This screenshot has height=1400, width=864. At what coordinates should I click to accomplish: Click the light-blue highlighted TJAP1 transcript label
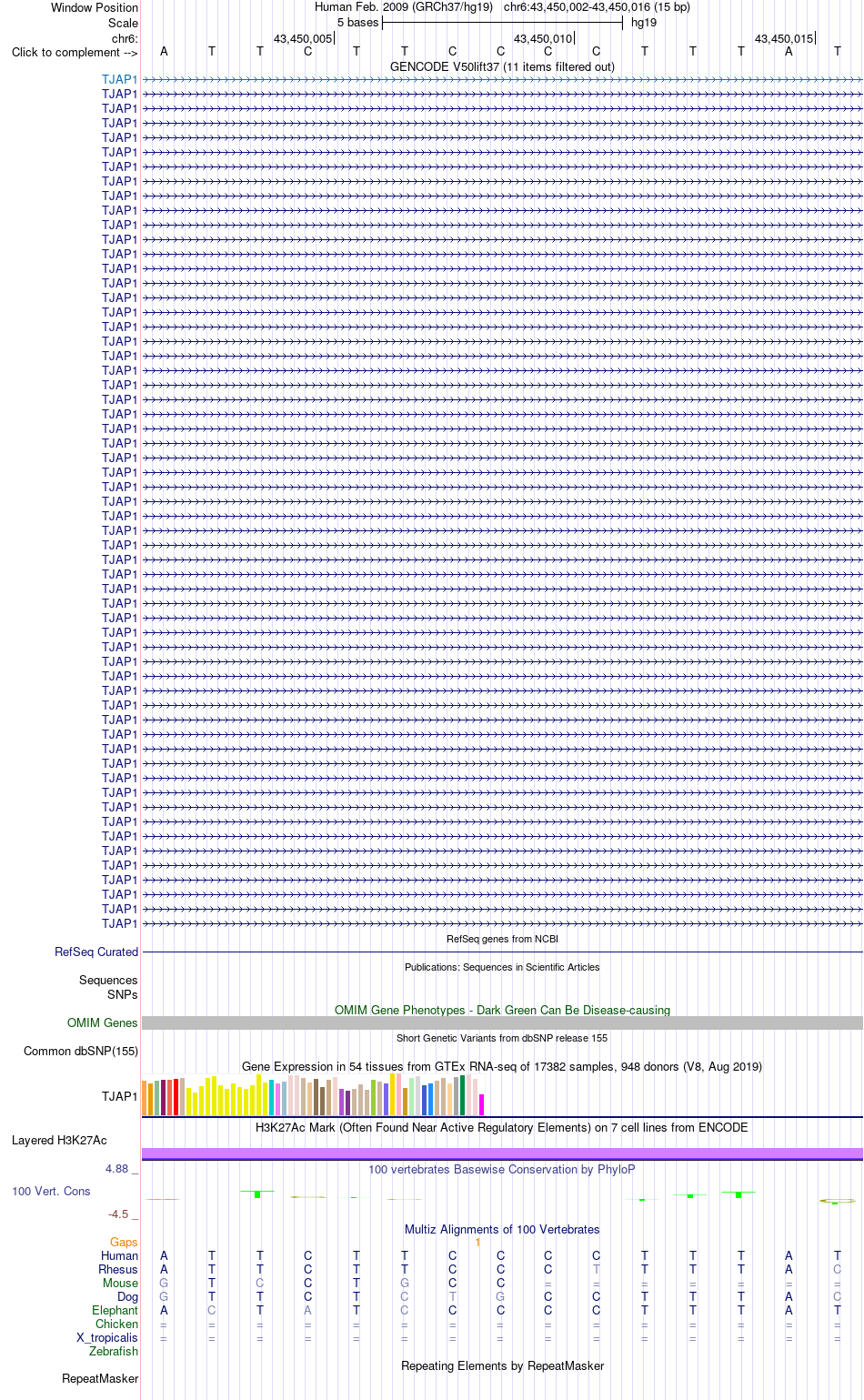tap(120, 79)
